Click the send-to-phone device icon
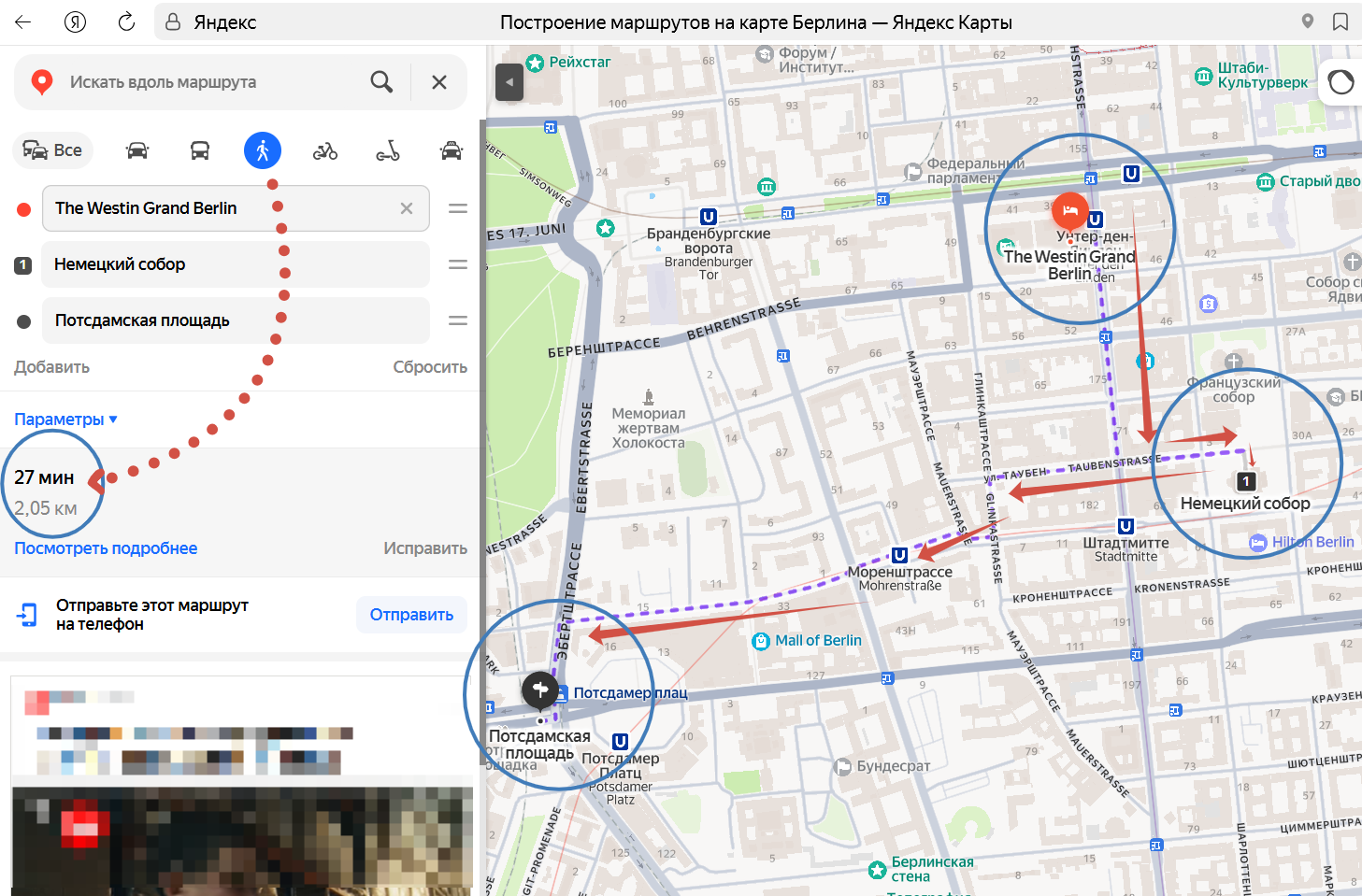This screenshot has width=1362, height=896. tap(27, 614)
